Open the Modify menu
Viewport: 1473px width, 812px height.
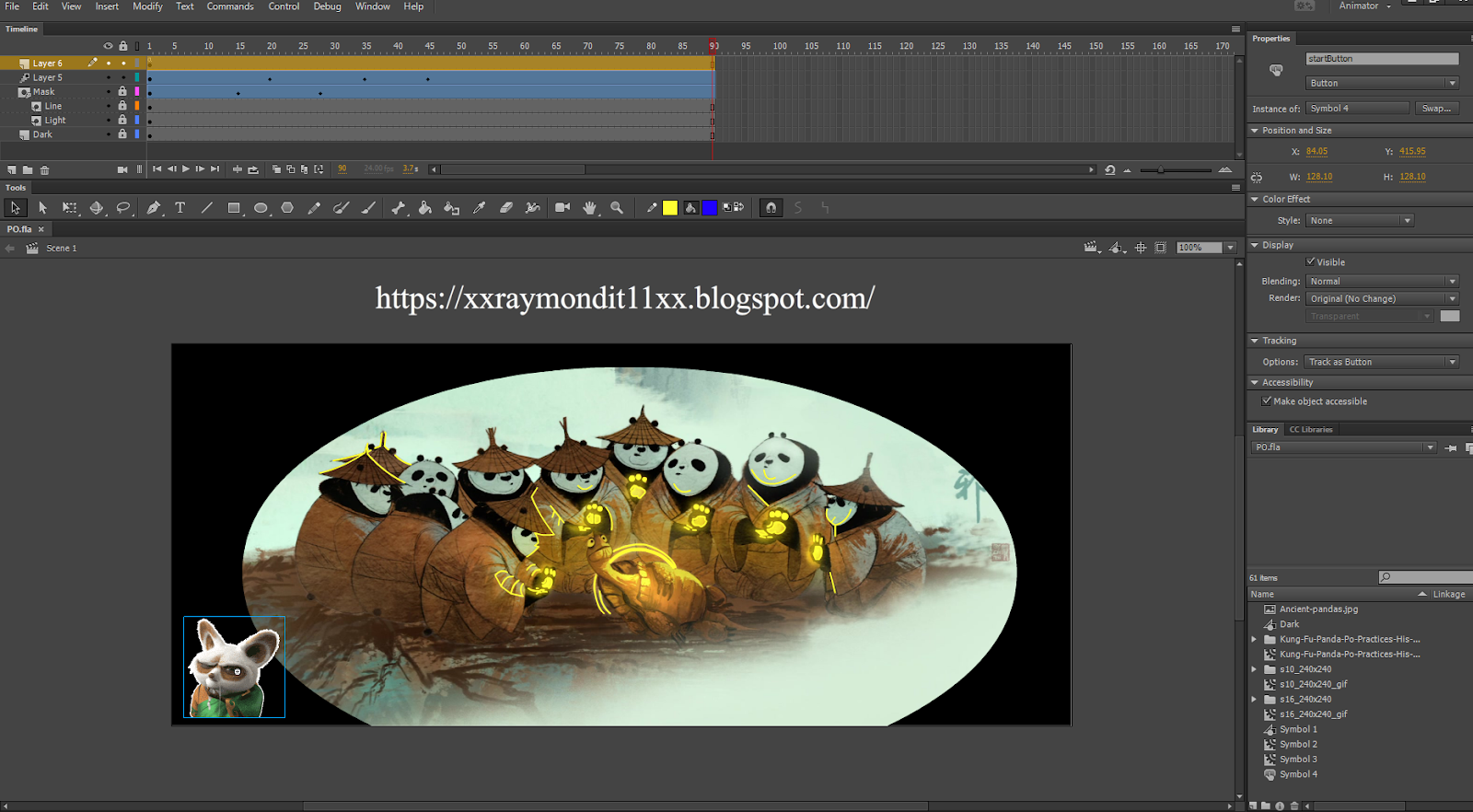pos(147,6)
